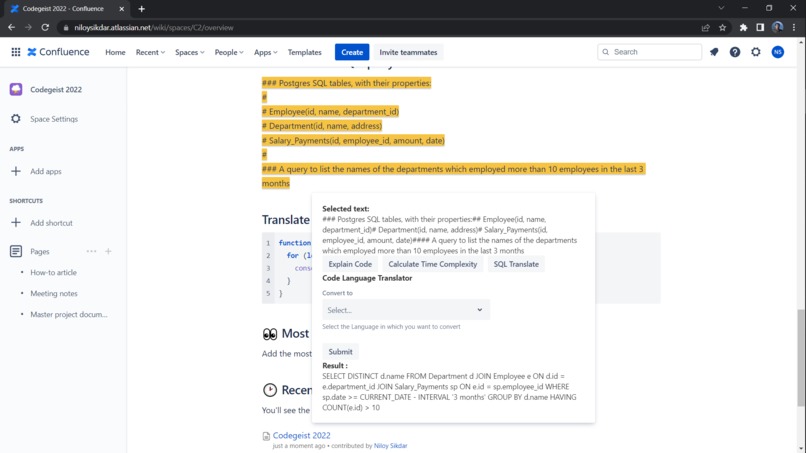806x453 pixels.
Task: Click the plus icon beside Add shortcut
Action: pos(16,223)
